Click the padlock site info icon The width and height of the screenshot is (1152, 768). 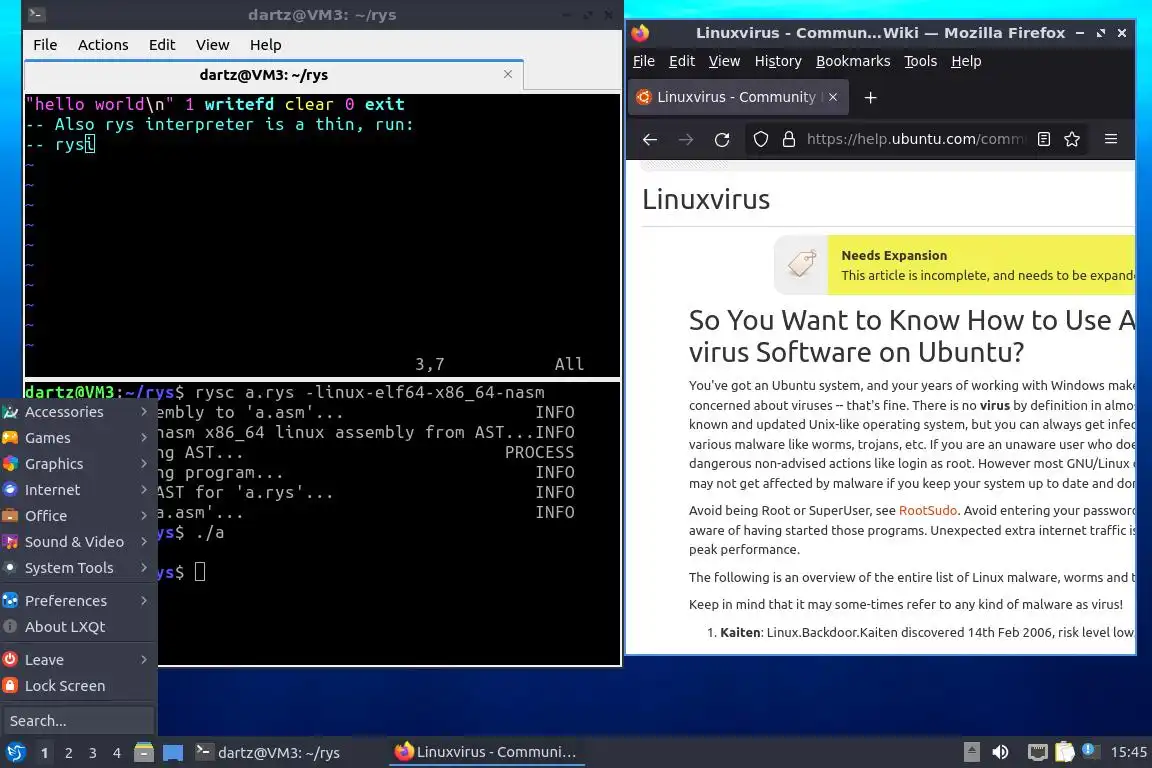(789, 140)
